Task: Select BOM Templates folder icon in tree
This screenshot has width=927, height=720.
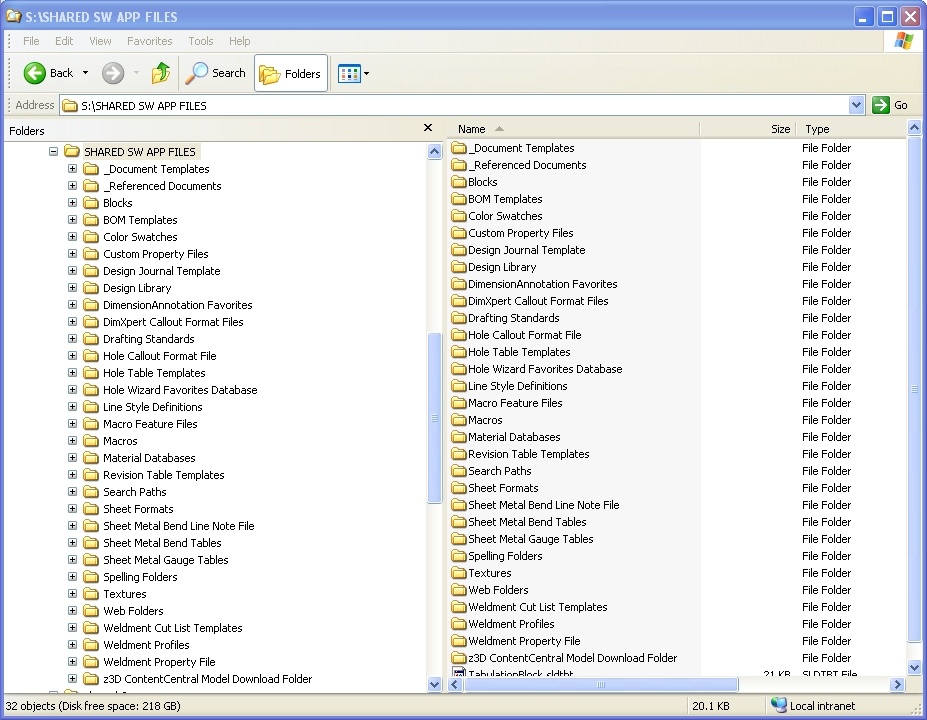Action: 90,220
